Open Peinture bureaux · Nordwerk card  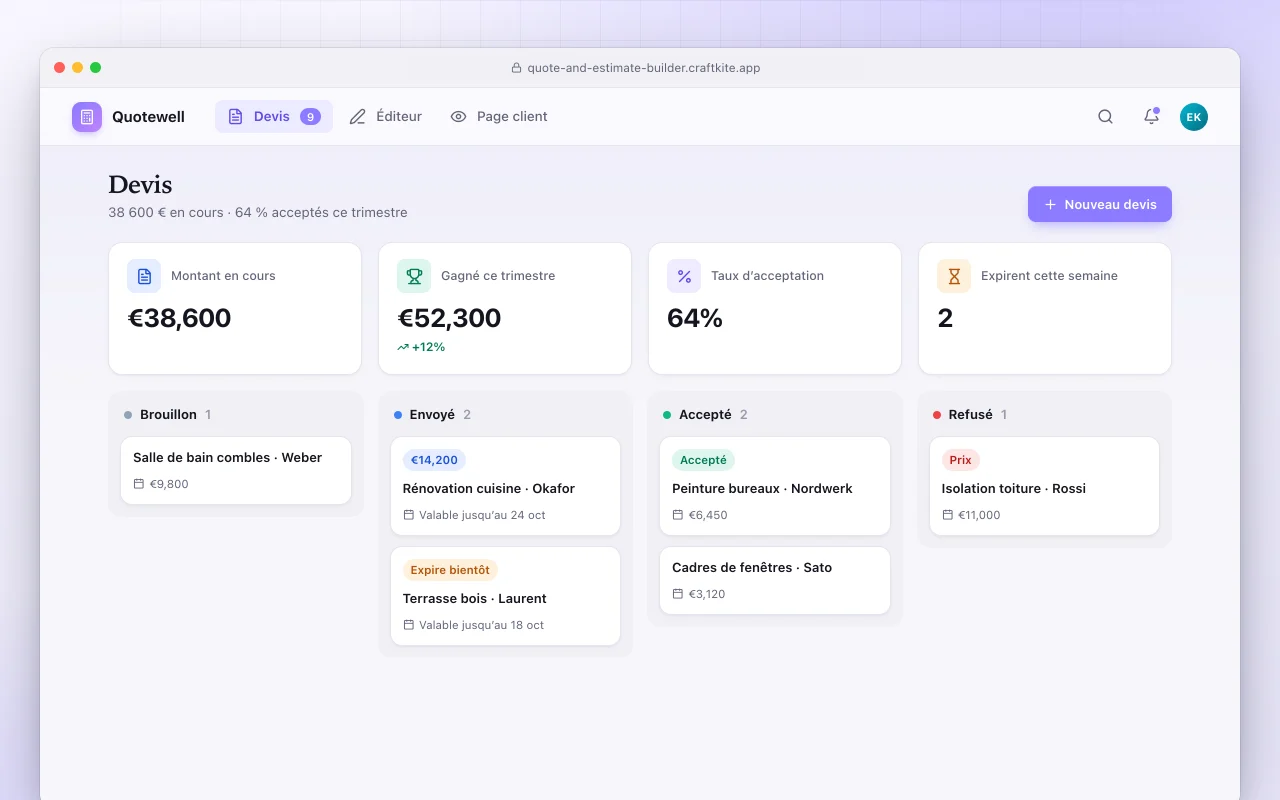click(x=775, y=486)
